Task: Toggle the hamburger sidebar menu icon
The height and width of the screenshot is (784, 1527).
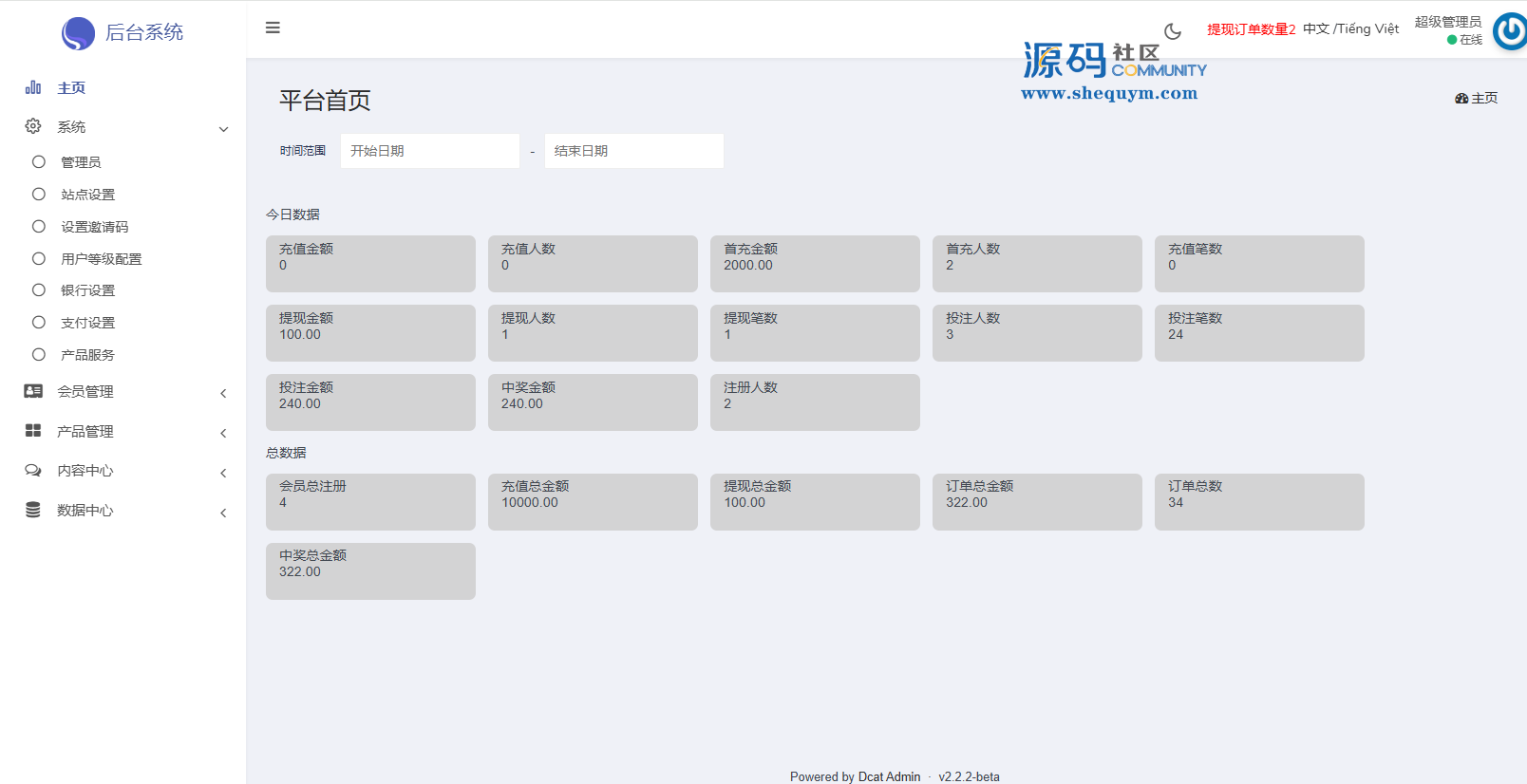Action: tap(273, 28)
